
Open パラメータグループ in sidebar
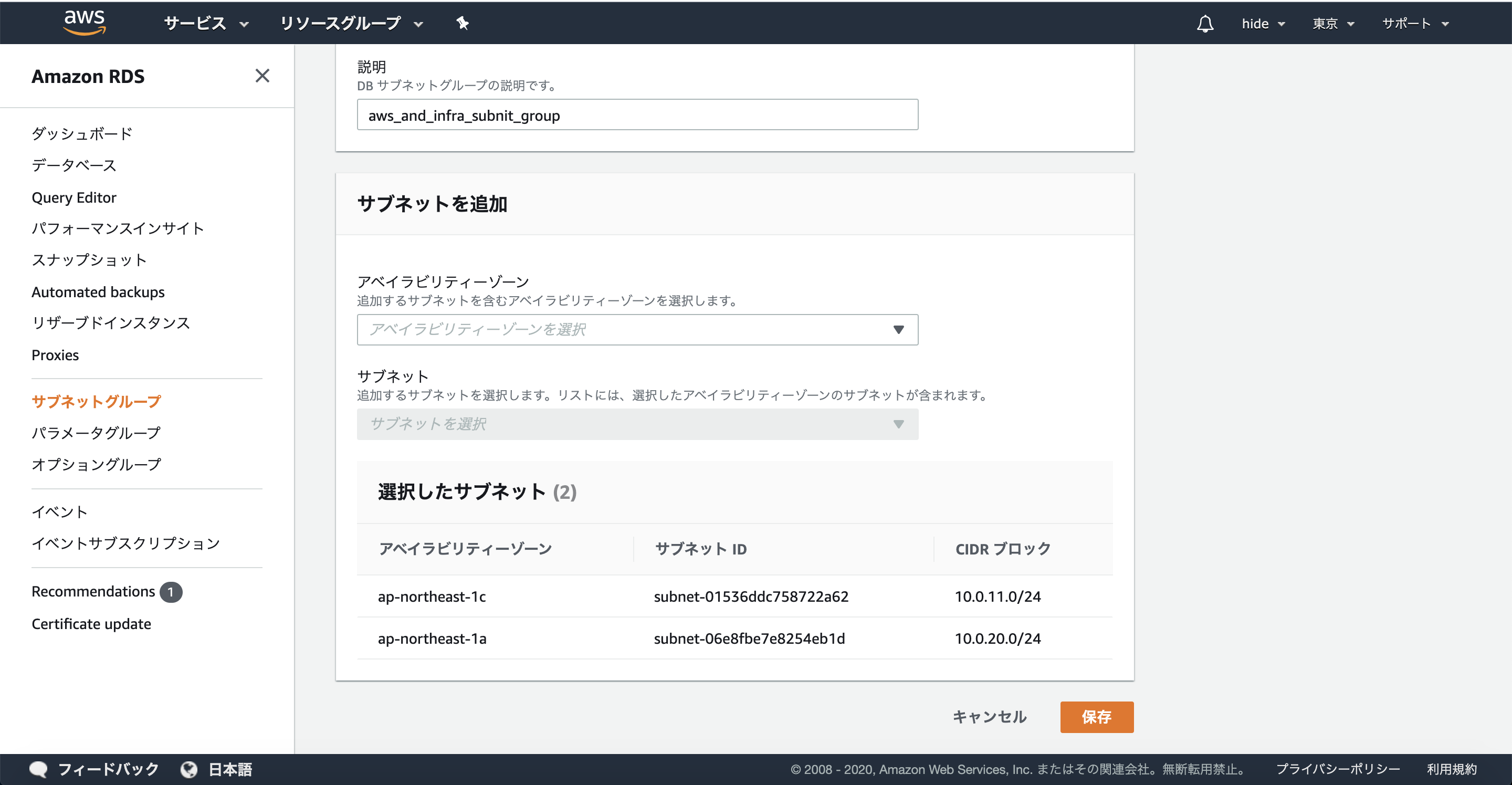coord(96,433)
